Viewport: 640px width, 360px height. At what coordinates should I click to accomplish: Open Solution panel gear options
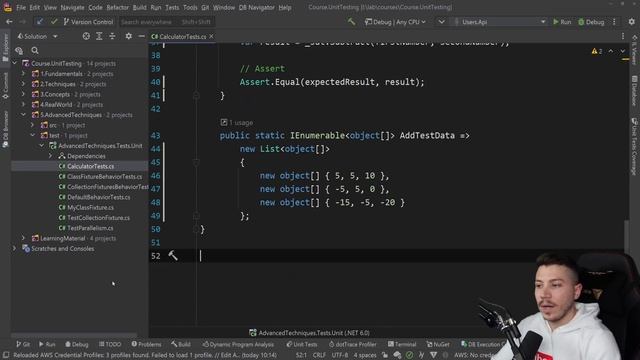129,36
